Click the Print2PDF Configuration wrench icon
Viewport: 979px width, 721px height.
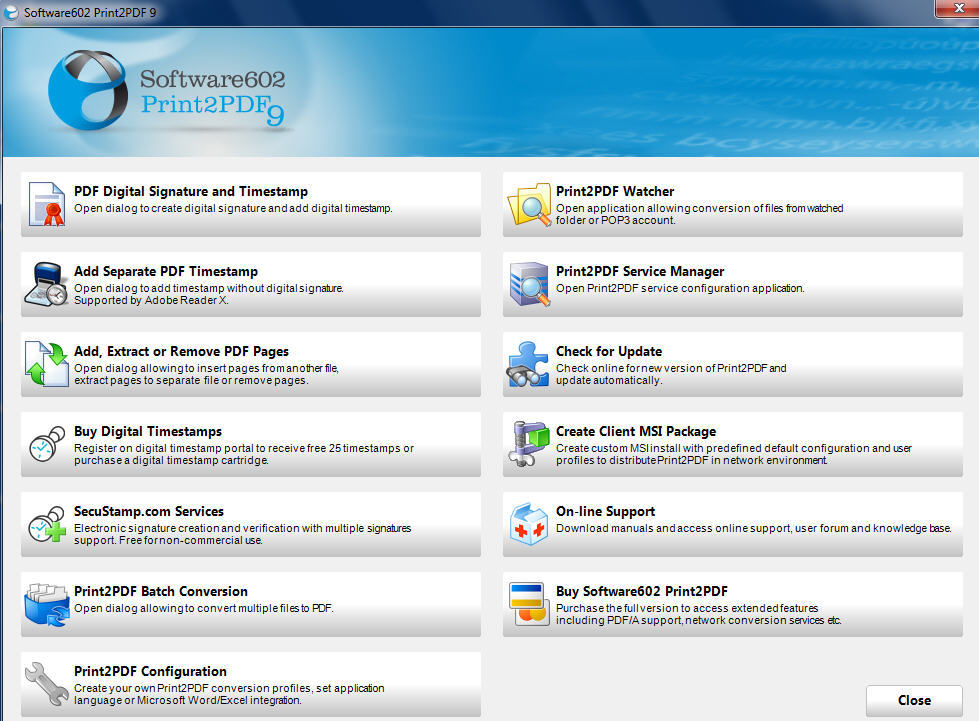(46, 684)
